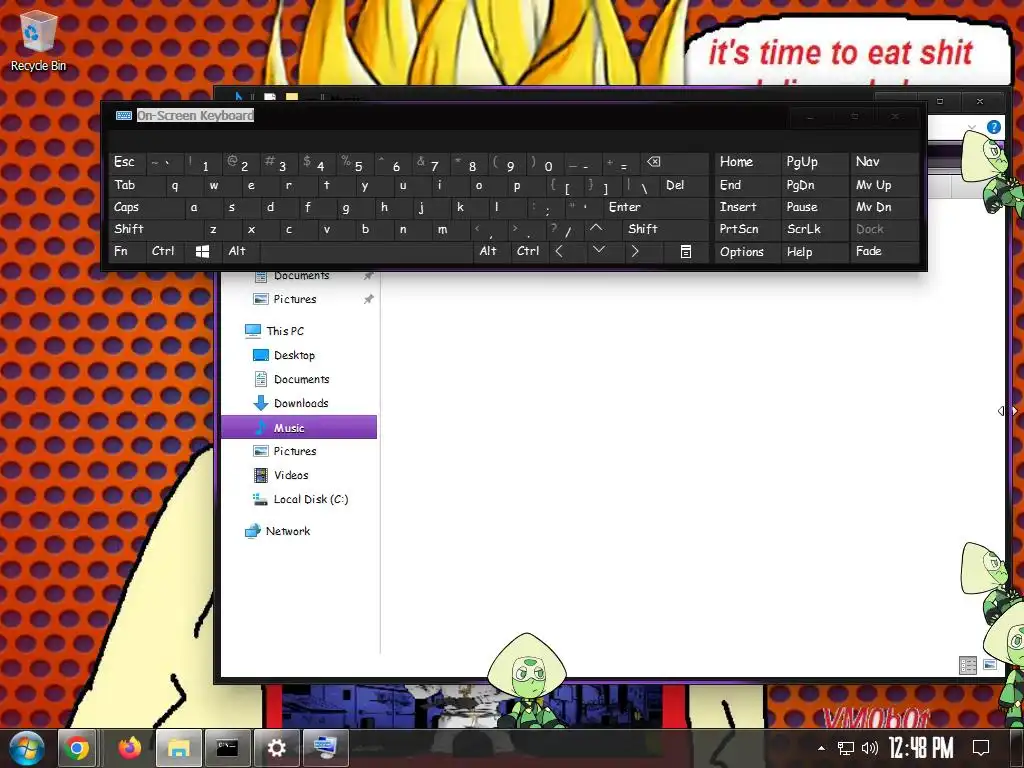Toggle the left Ctrl key
Image resolution: width=1024 pixels, height=768 pixels.
tap(163, 251)
